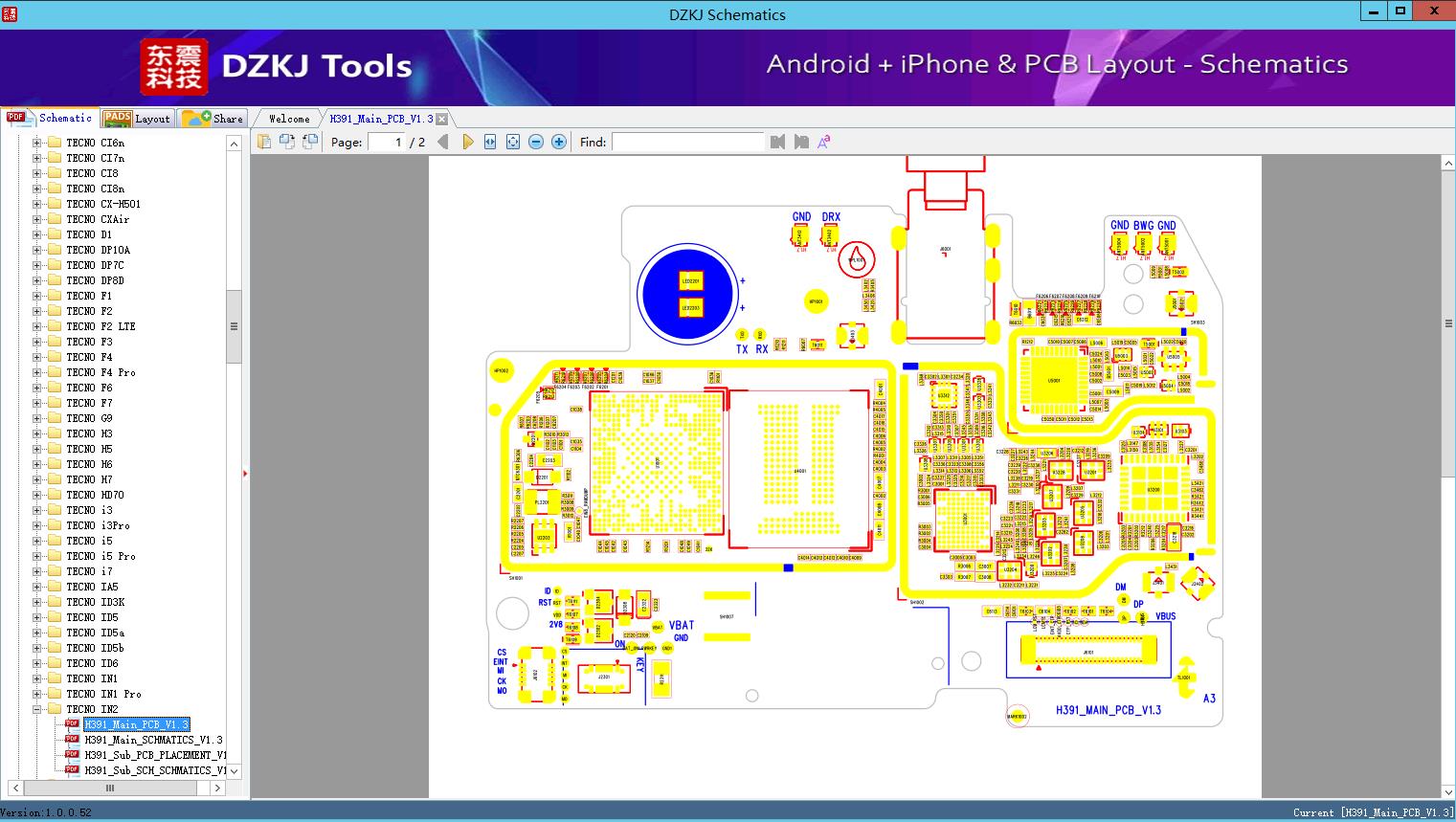
Task: Expand the TECNO HD70 folder
Action: 36,495
